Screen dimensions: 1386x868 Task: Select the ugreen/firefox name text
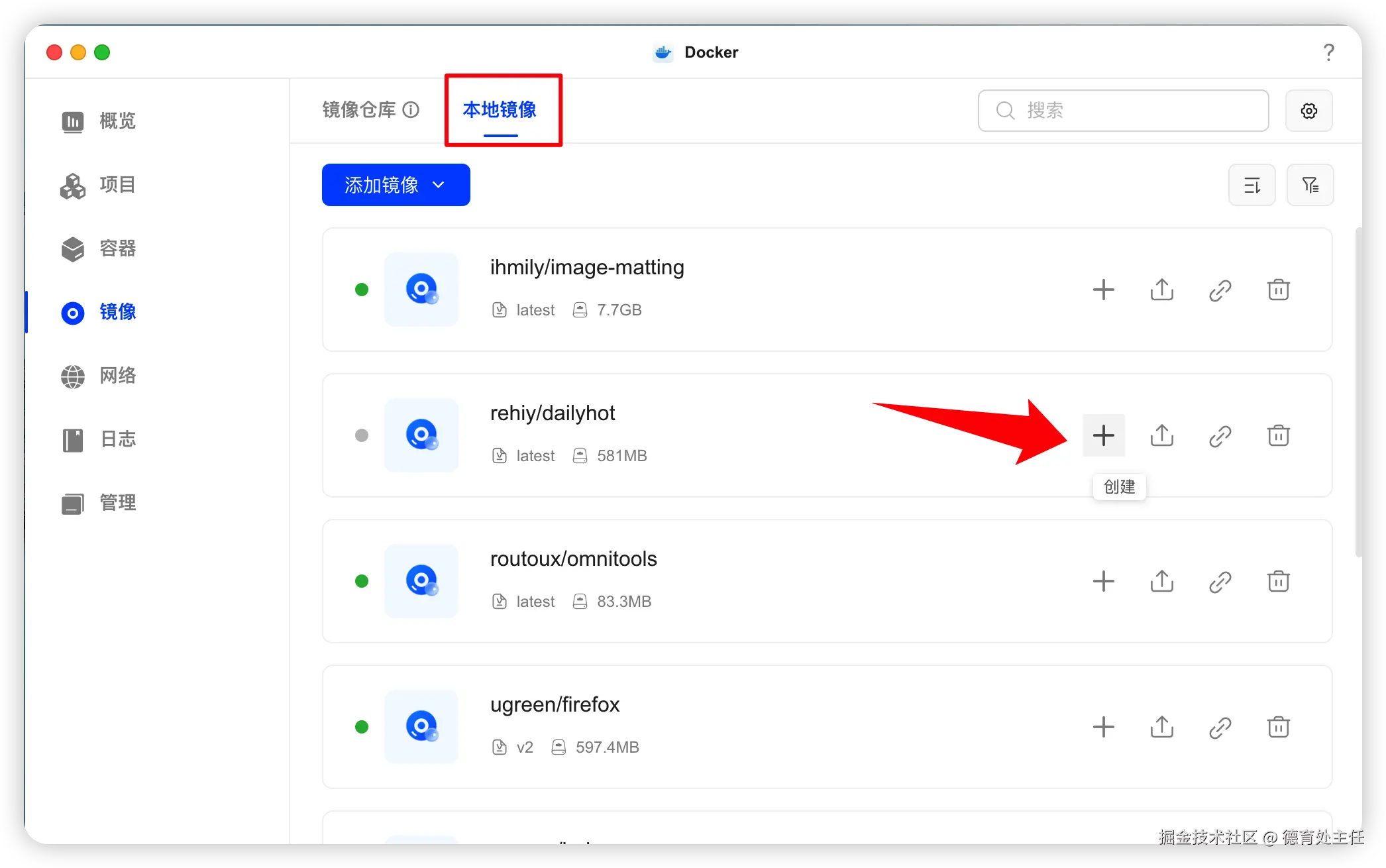pyautogui.click(x=555, y=704)
